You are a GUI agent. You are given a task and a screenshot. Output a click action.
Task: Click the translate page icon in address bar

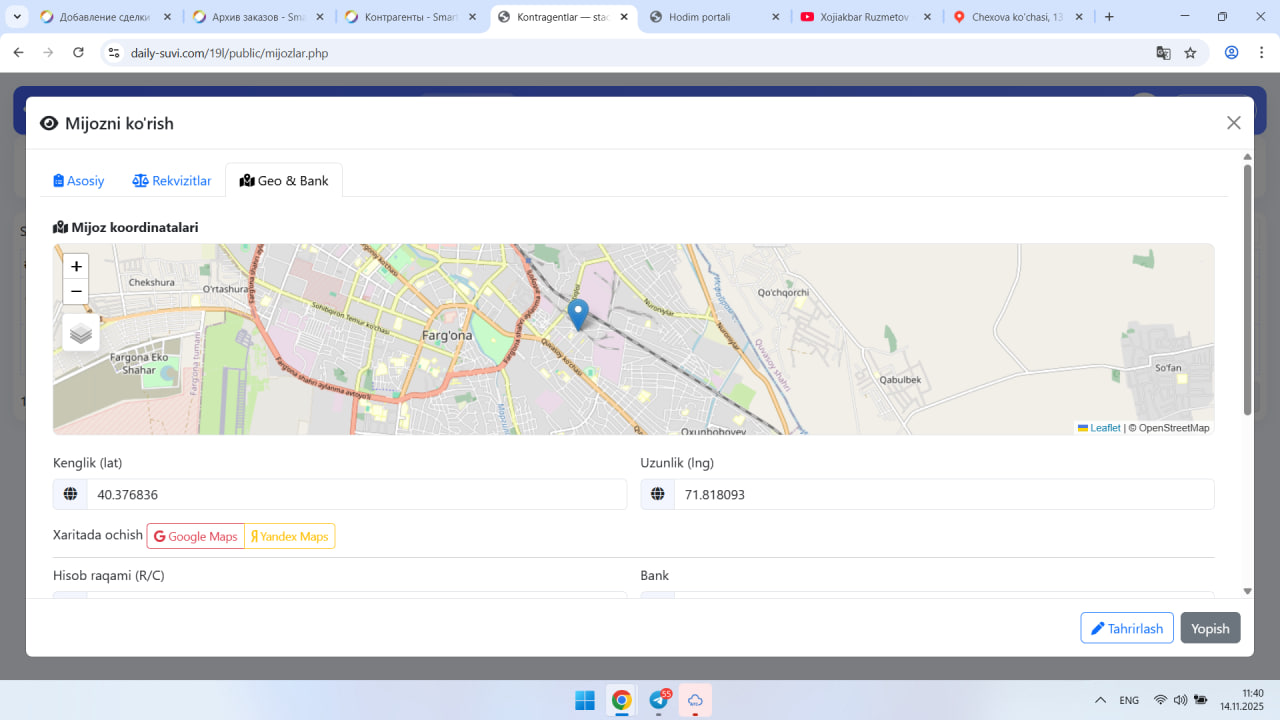pos(1163,53)
